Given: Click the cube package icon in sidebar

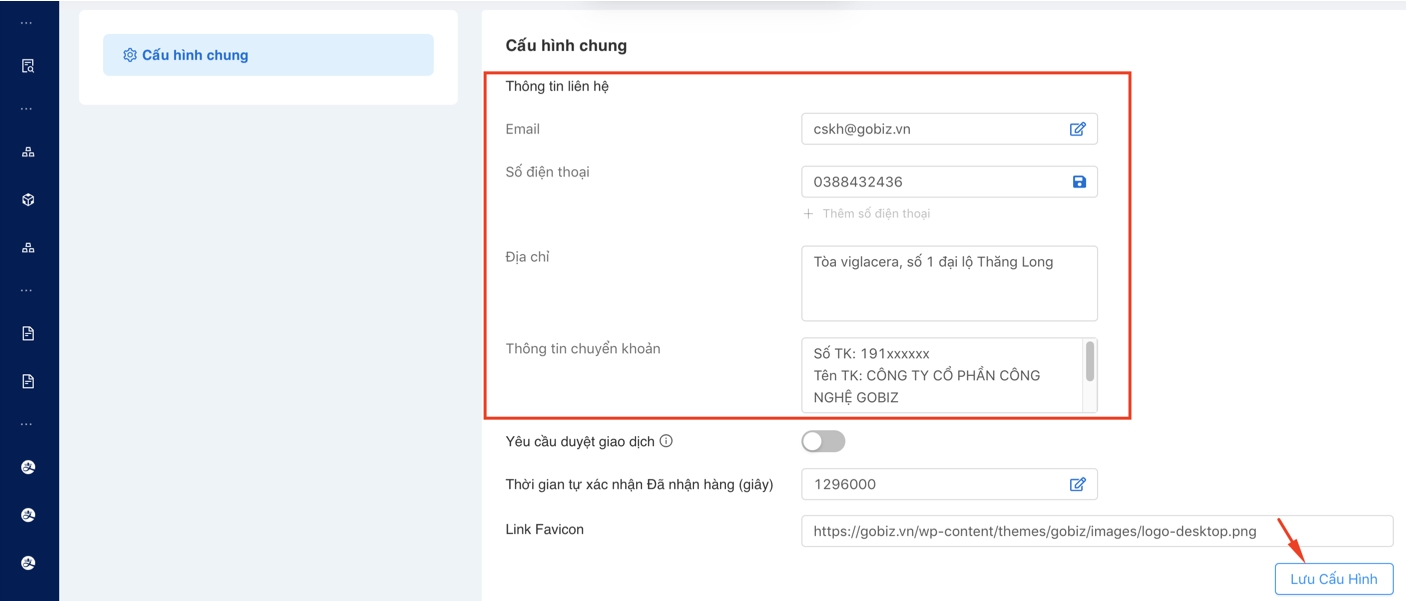Looking at the screenshot, I should coord(28,200).
